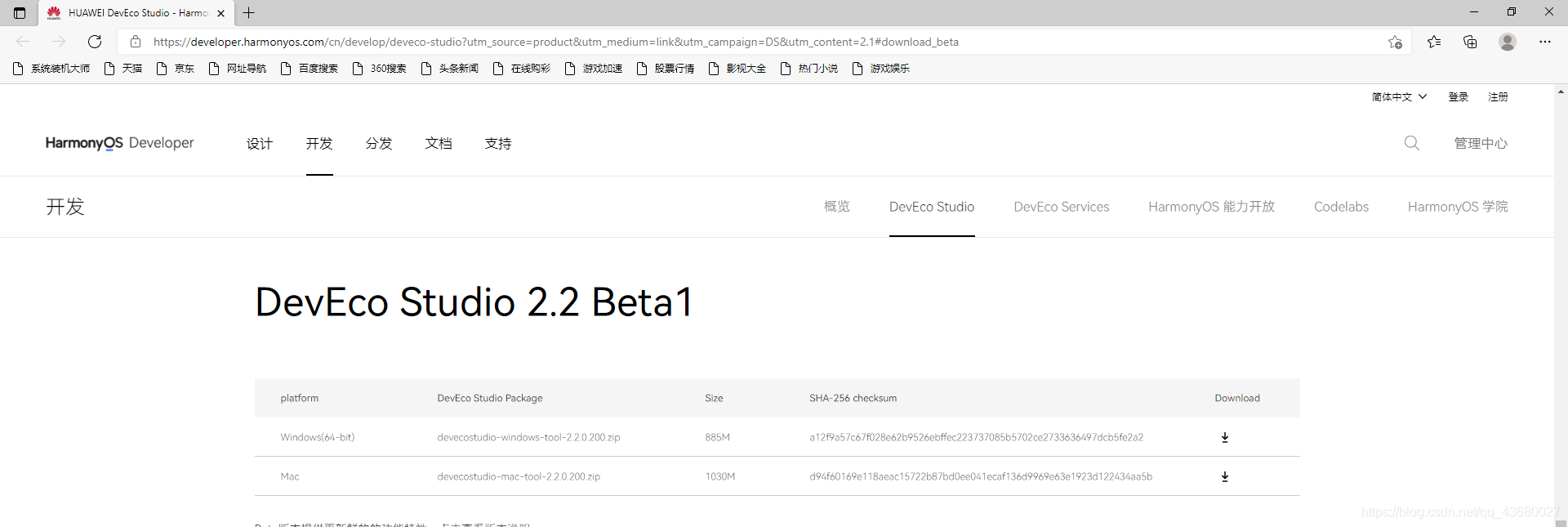The image size is (1568, 527).
Task: Add this page to favorites star icon
Action: click(x=1395, y=42)
